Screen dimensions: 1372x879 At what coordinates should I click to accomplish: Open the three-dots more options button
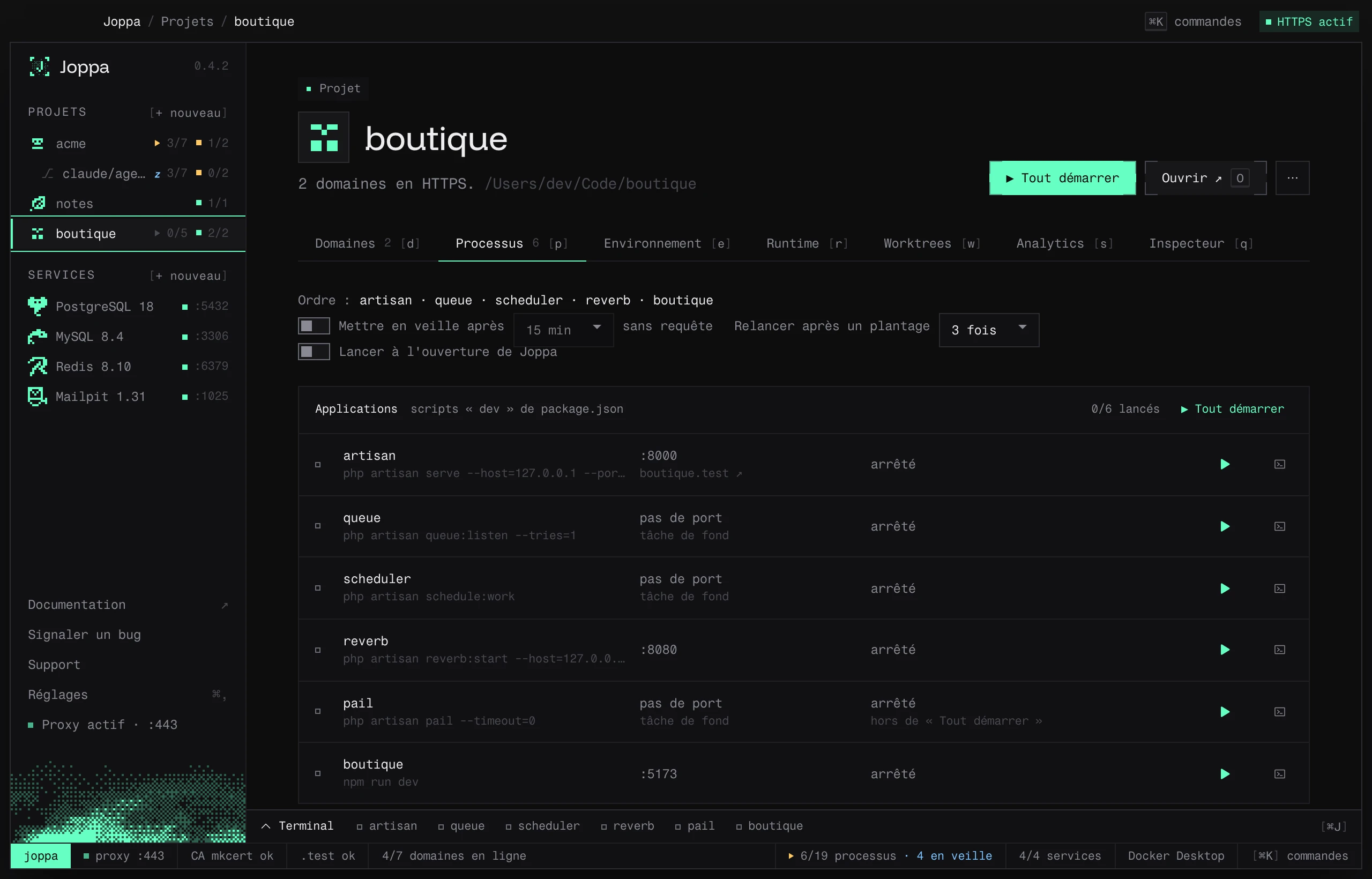(1293, 178)
